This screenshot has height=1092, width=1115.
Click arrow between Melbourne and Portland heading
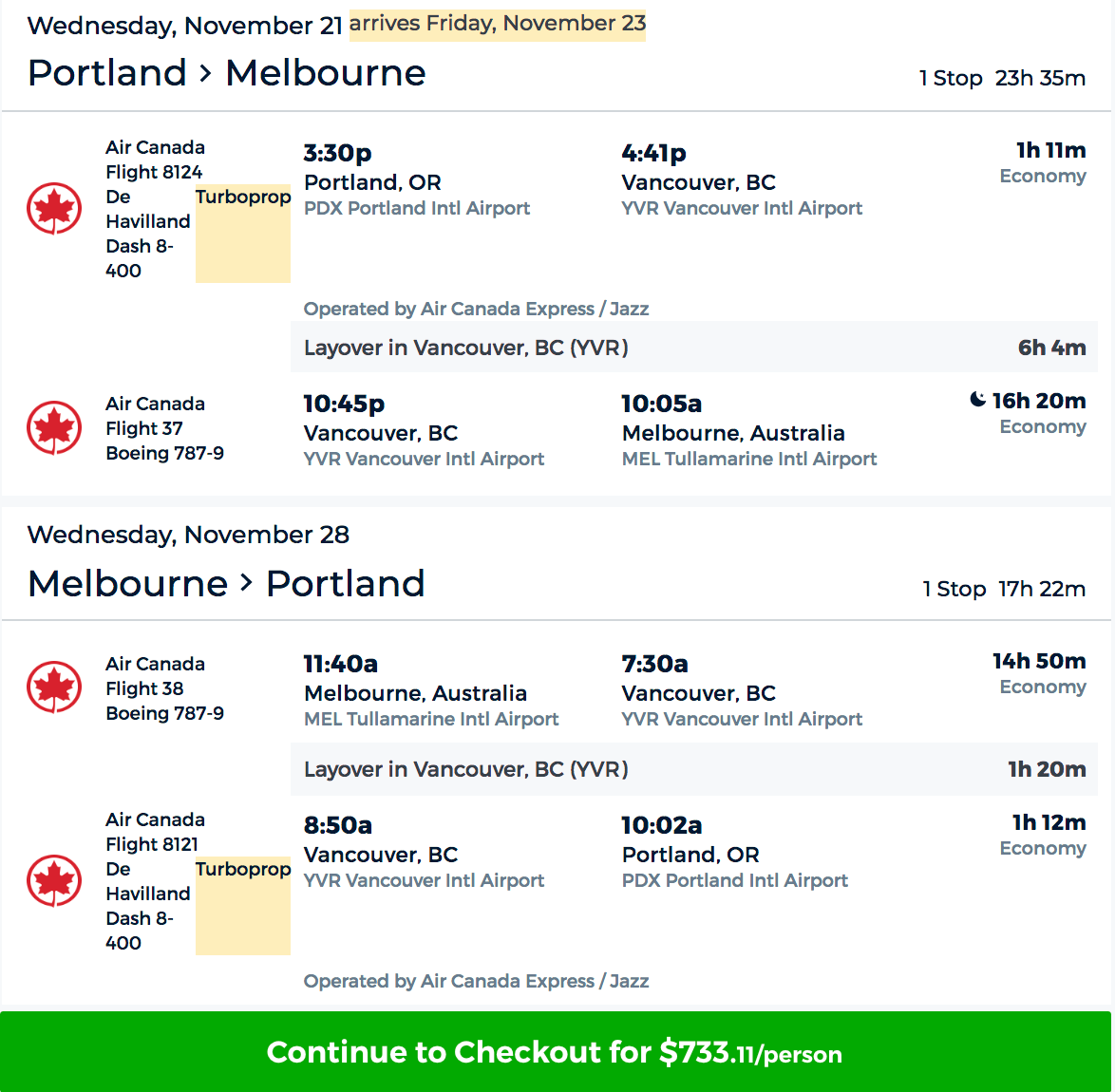coord(246,583)
